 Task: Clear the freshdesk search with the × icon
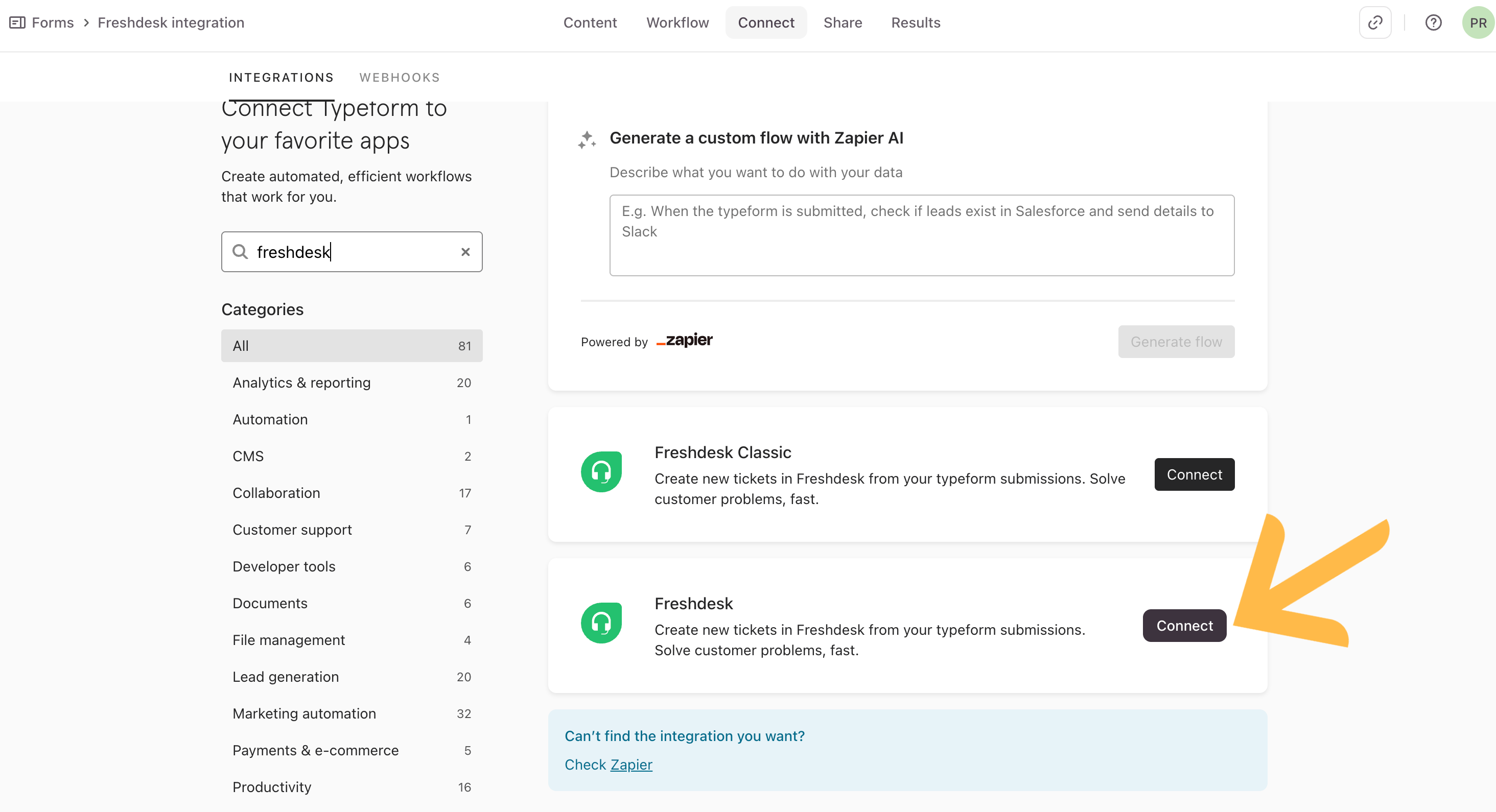[x=465, y=251]
